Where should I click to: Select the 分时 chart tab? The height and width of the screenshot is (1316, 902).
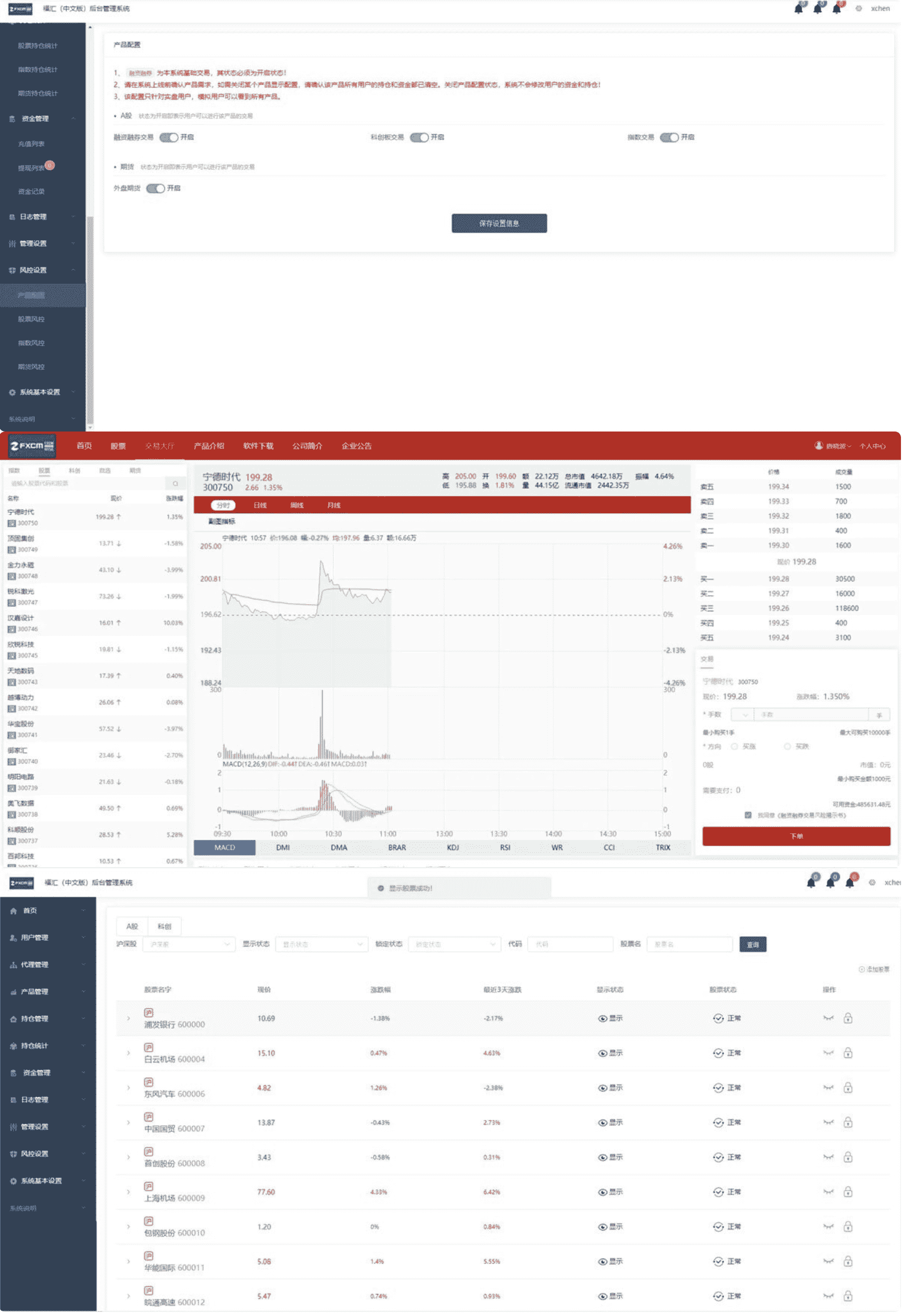(223, 506)
